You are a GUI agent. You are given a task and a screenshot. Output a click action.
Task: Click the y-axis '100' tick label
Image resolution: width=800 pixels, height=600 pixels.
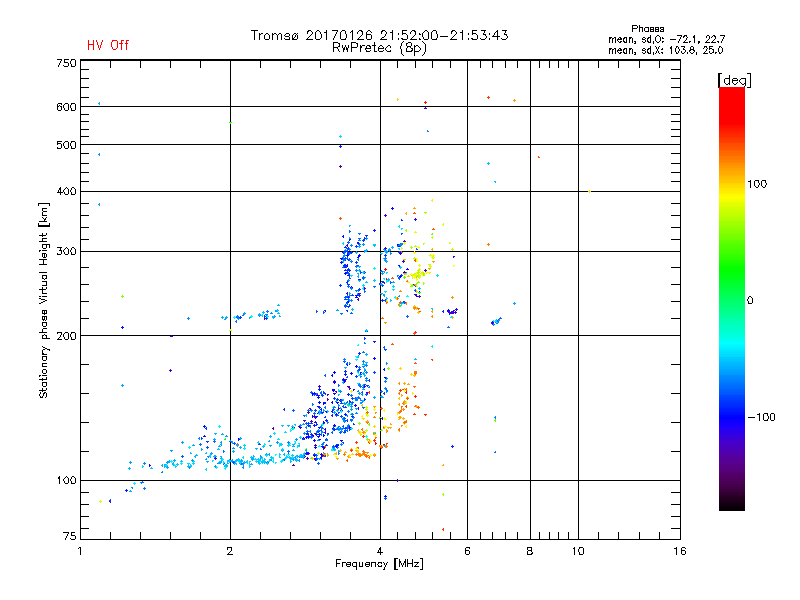[66, 480]
